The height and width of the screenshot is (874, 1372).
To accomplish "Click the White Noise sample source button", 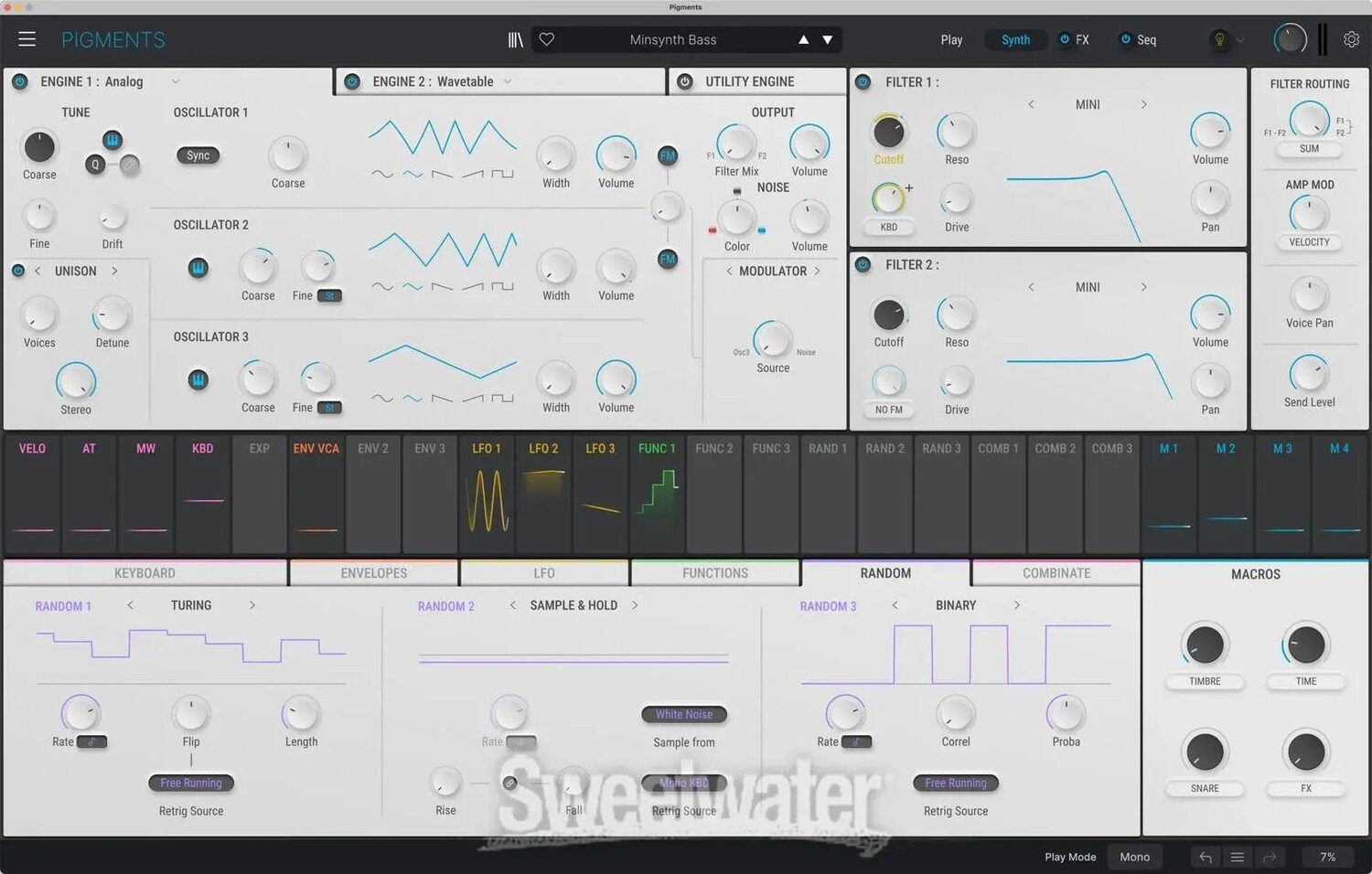I will point(683,714).
